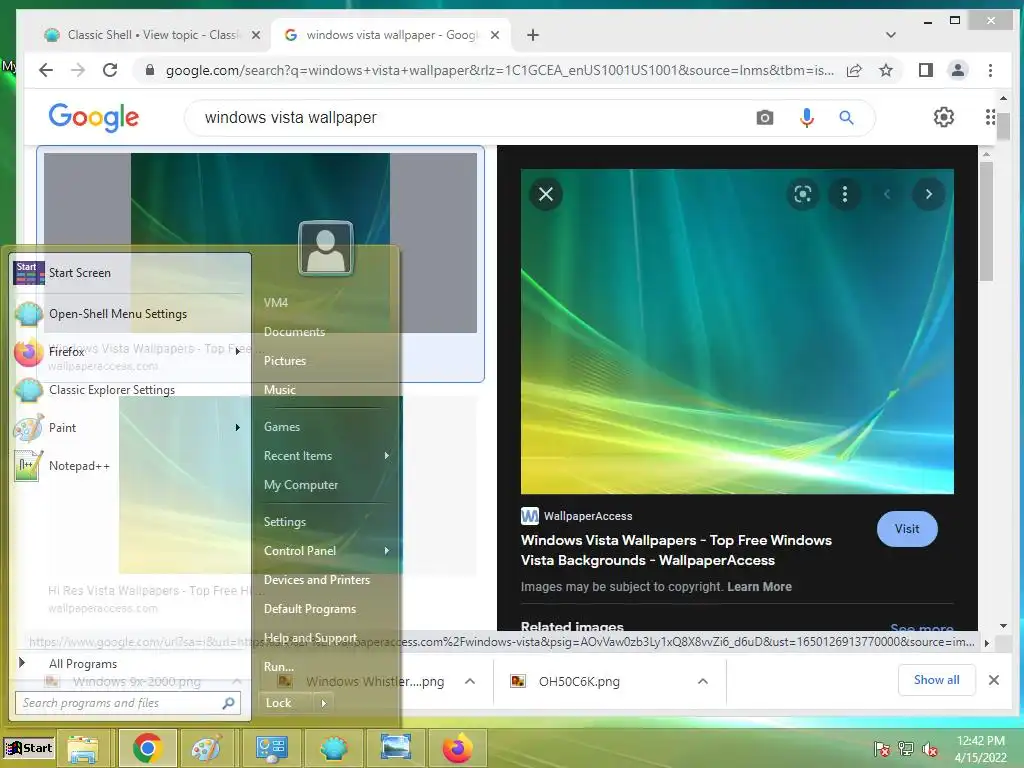Expand Firefox submenu arrow in Start menu
Viewport: 1024px width, 768px height.
click(237, 351)
